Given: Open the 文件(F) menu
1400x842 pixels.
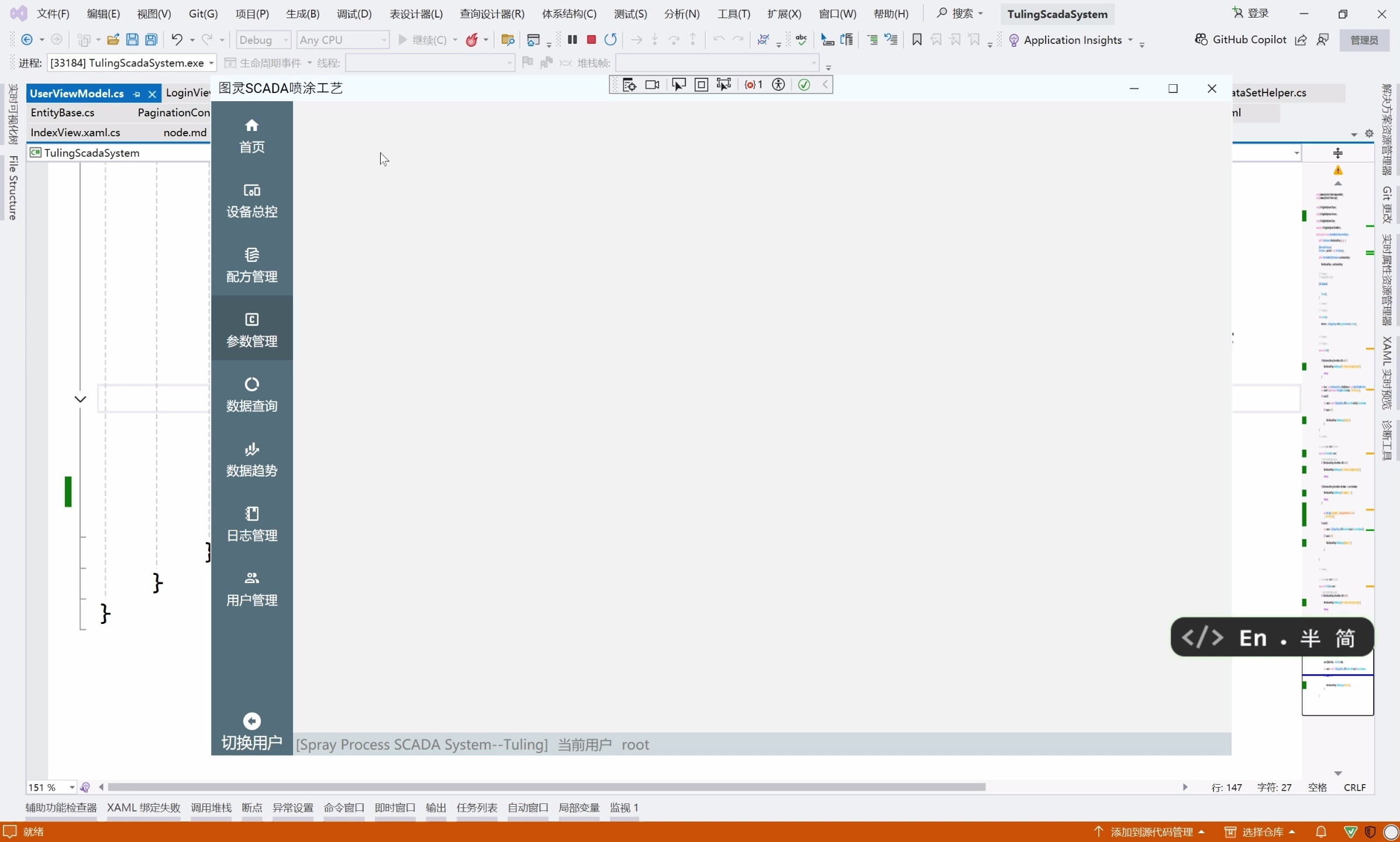Looking at the screenshot, I should tap(53, 13).
